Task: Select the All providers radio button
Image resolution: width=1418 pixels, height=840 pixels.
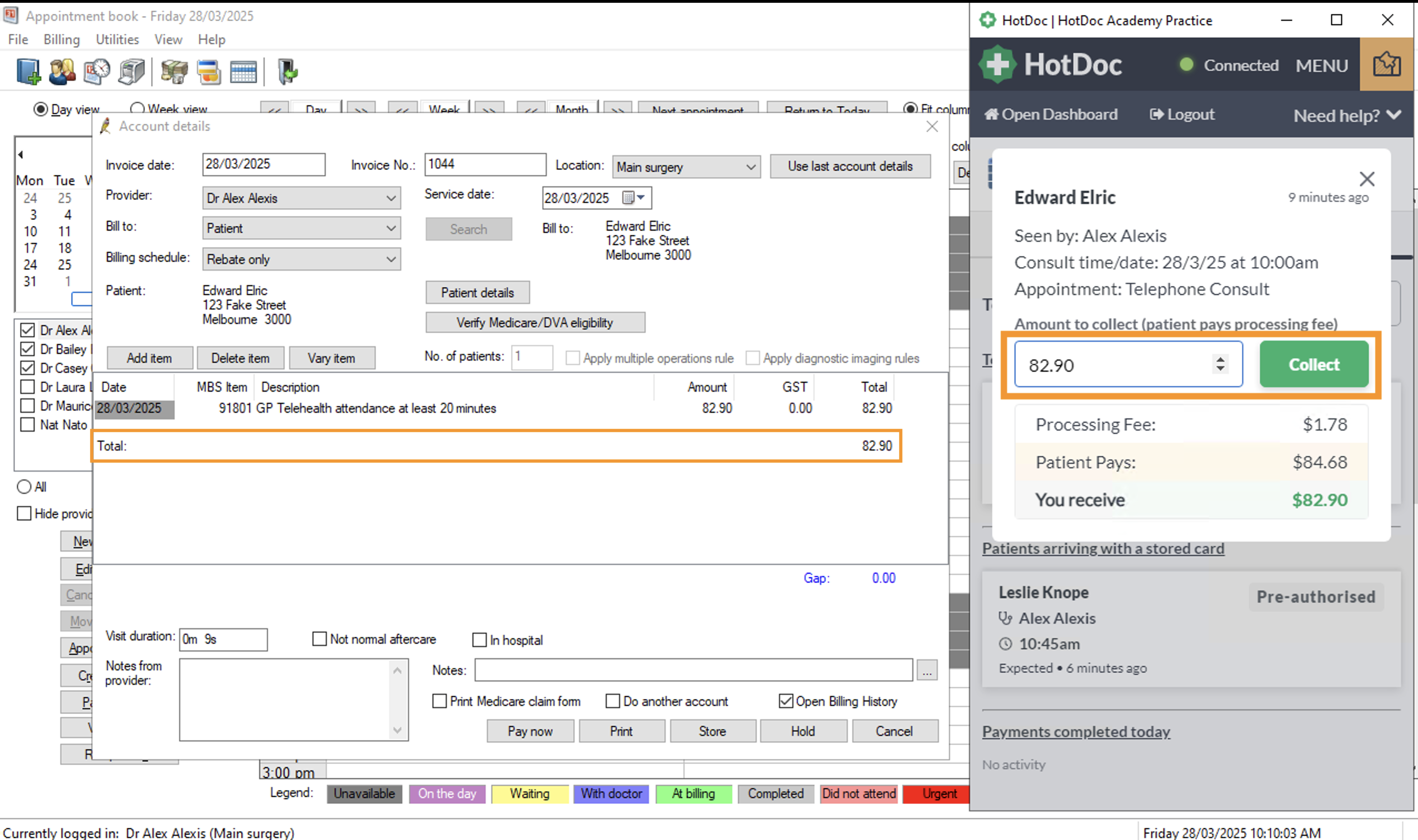Action: (24, 486)
